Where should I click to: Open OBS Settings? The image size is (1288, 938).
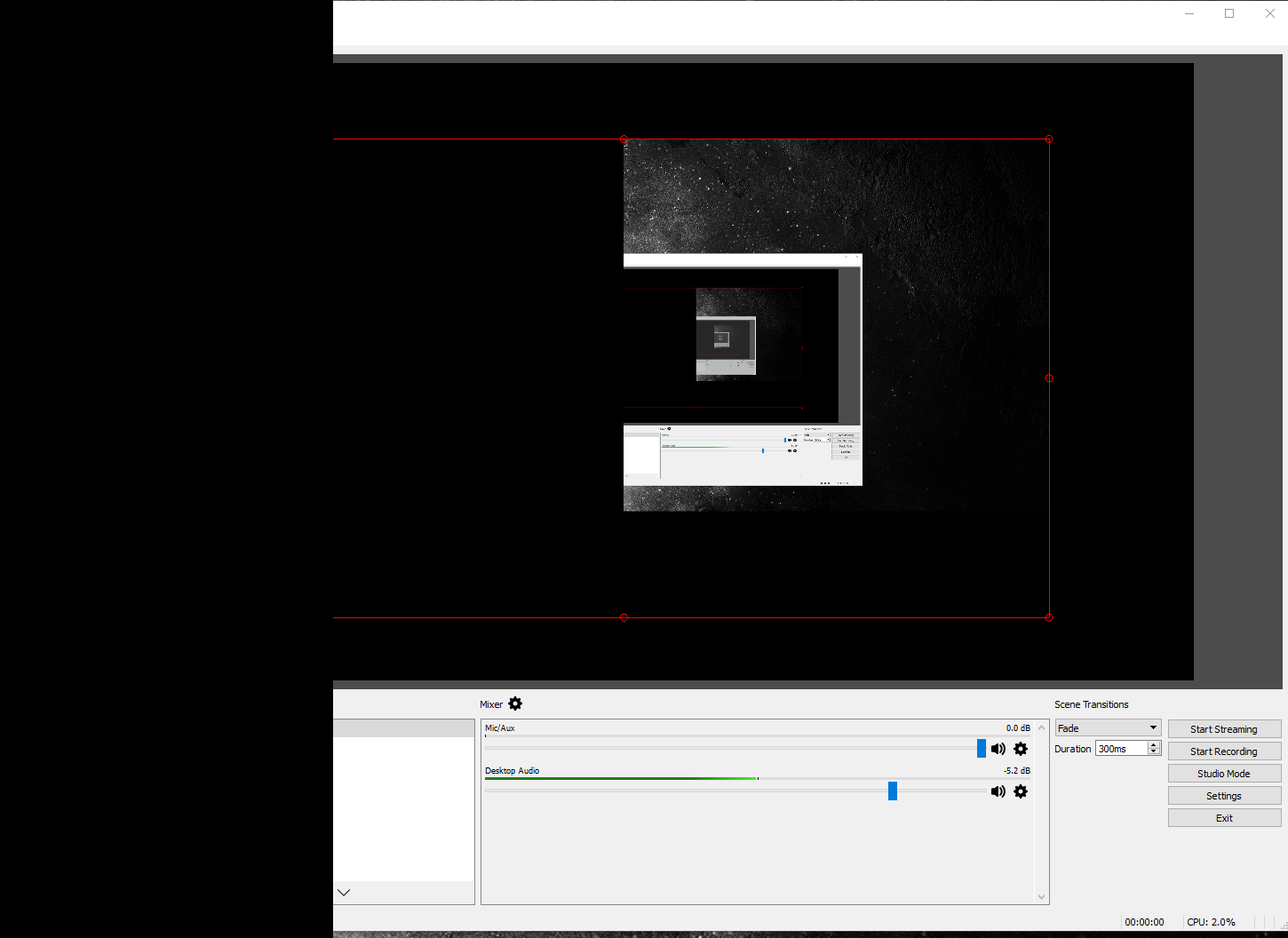(1224, 796)
